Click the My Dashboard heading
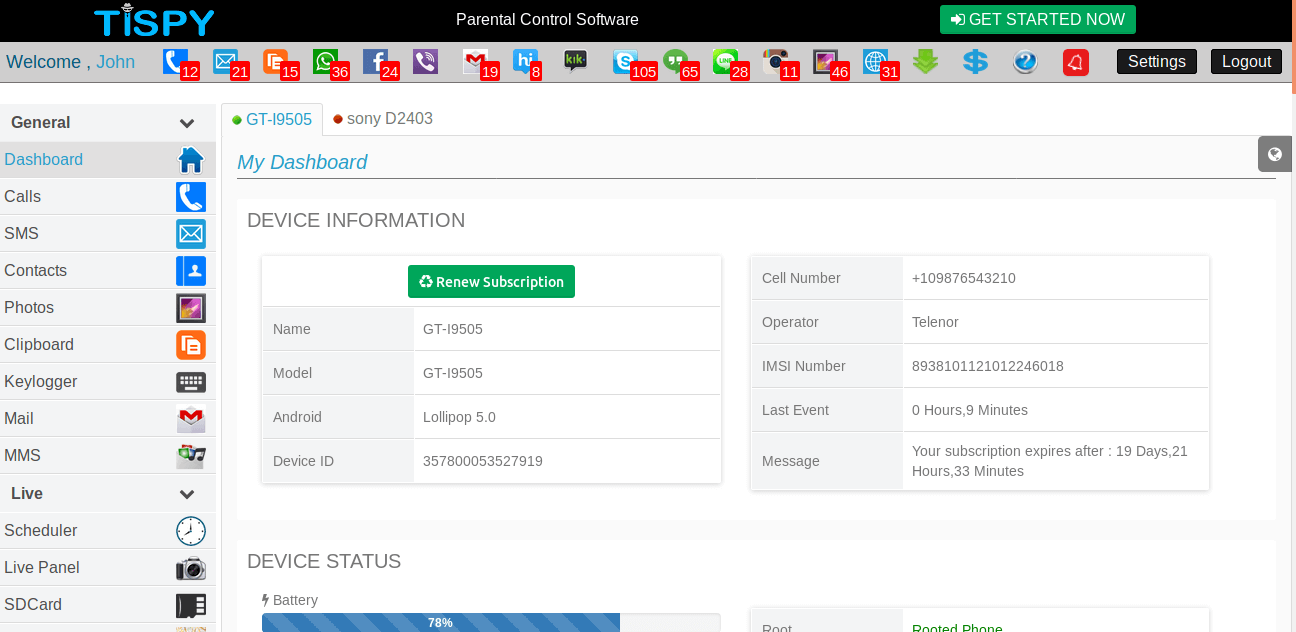The width and height of the screenshot is (1296, 632). pyautogui.click(x=302, y=162)
